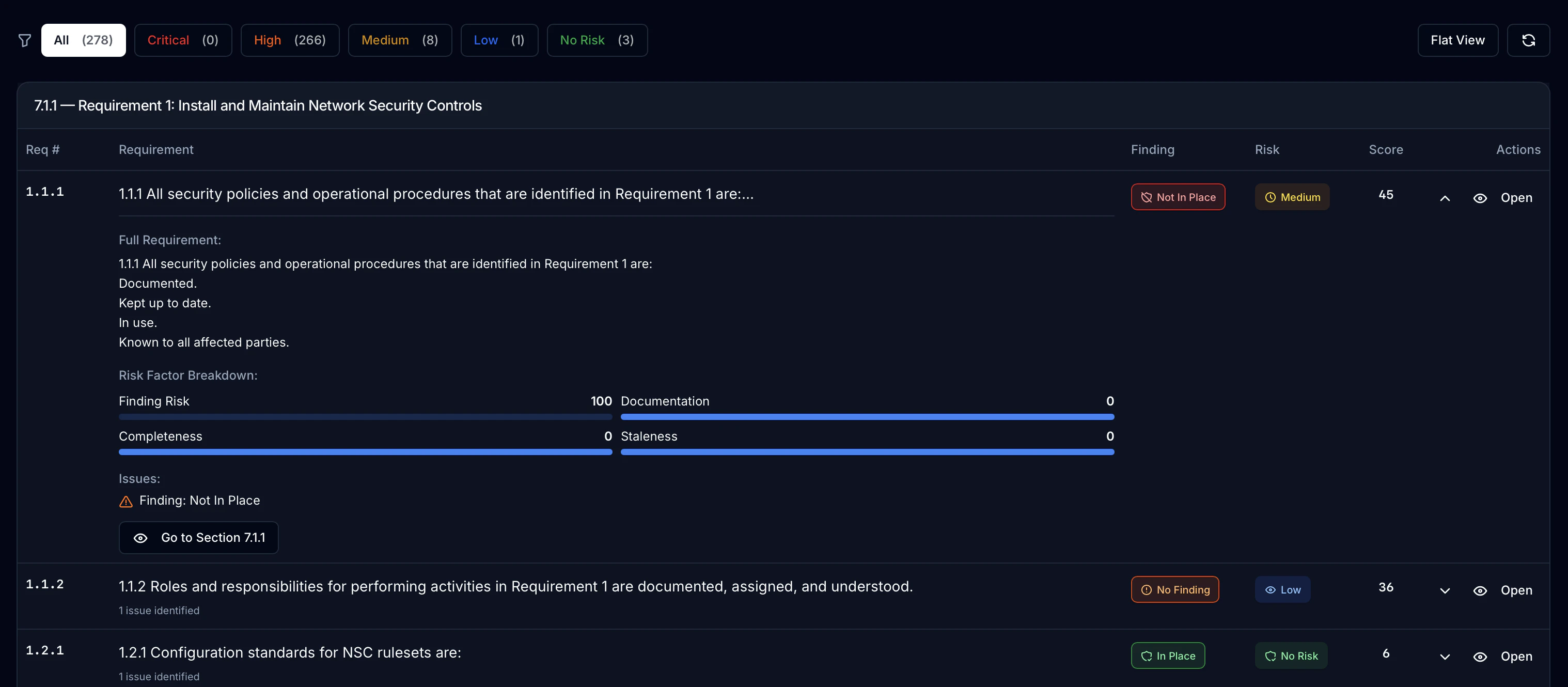The image size is (1568, 687).
Task: Click the eye icon next to requirement 1.1.1
Action: coord(1481,198)
